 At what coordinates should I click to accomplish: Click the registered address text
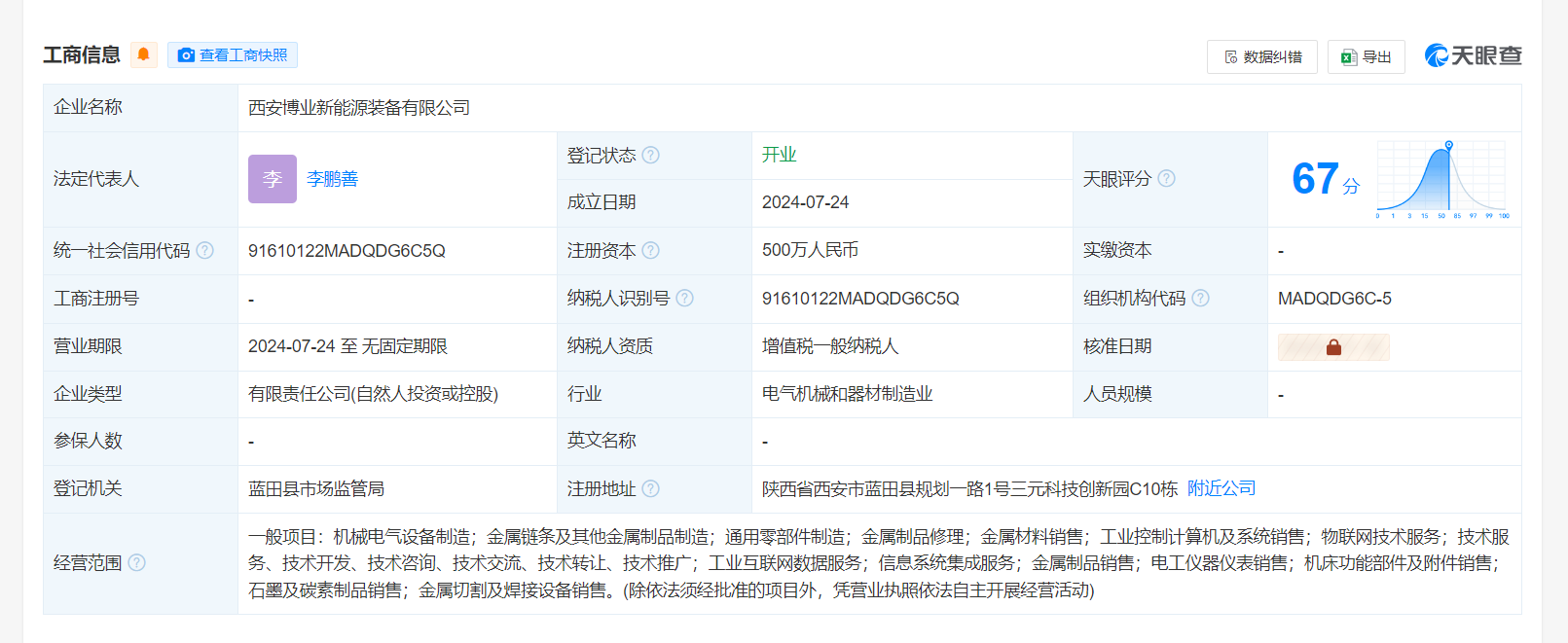969,489
